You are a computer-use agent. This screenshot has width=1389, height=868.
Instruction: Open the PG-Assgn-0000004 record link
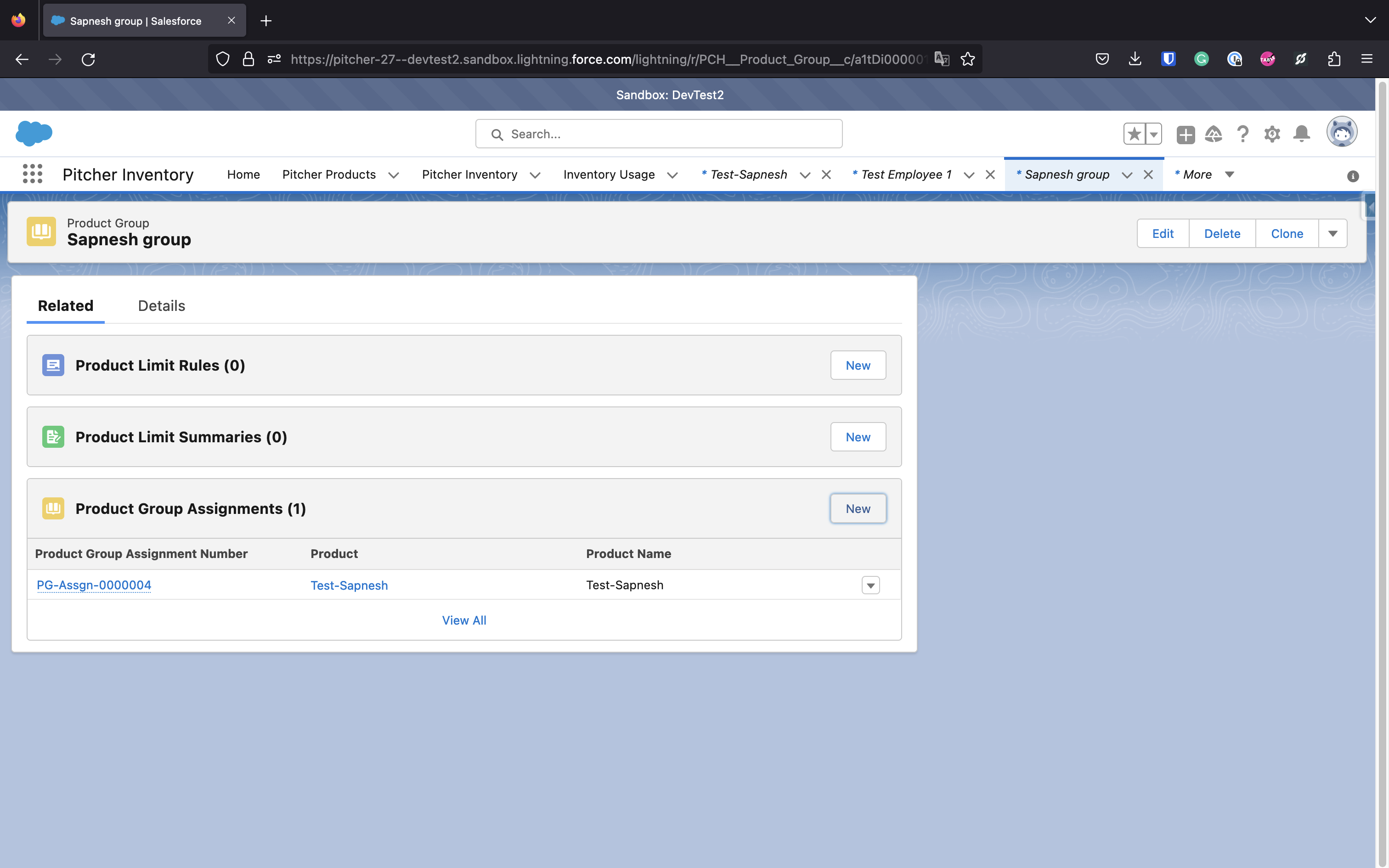(94, 586)
